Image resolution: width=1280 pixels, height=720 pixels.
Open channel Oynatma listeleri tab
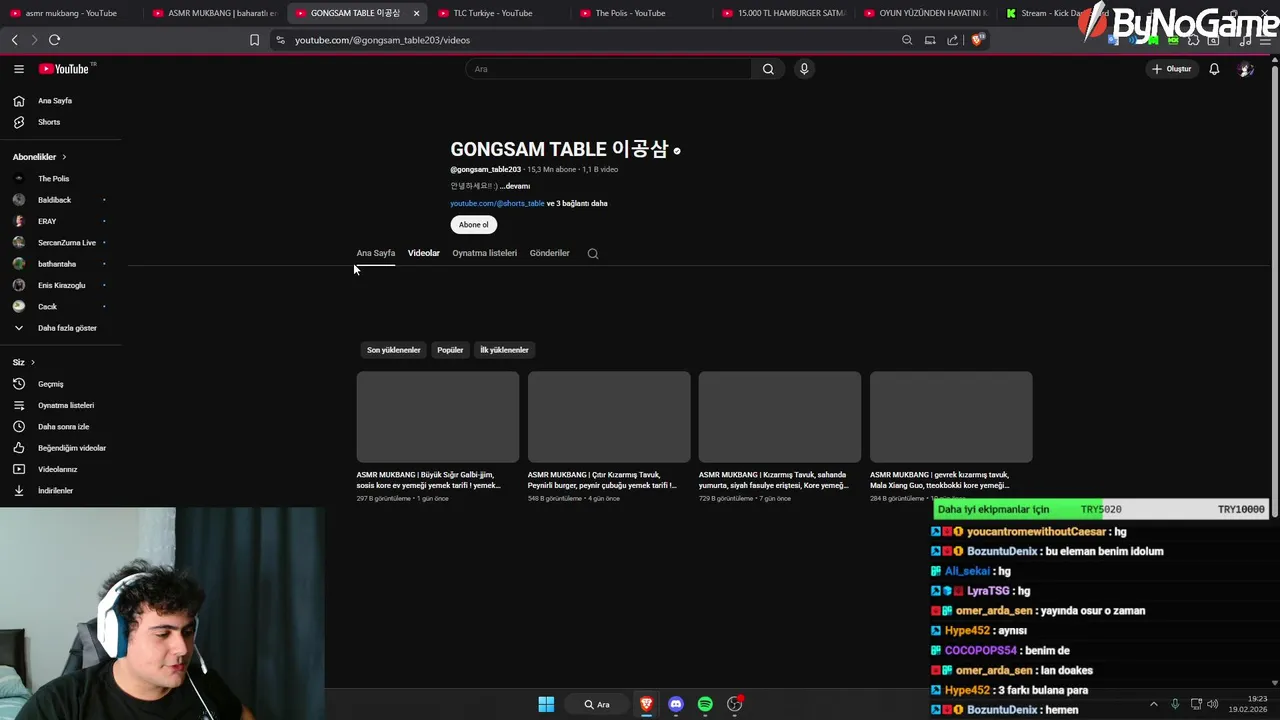[484, 253]
